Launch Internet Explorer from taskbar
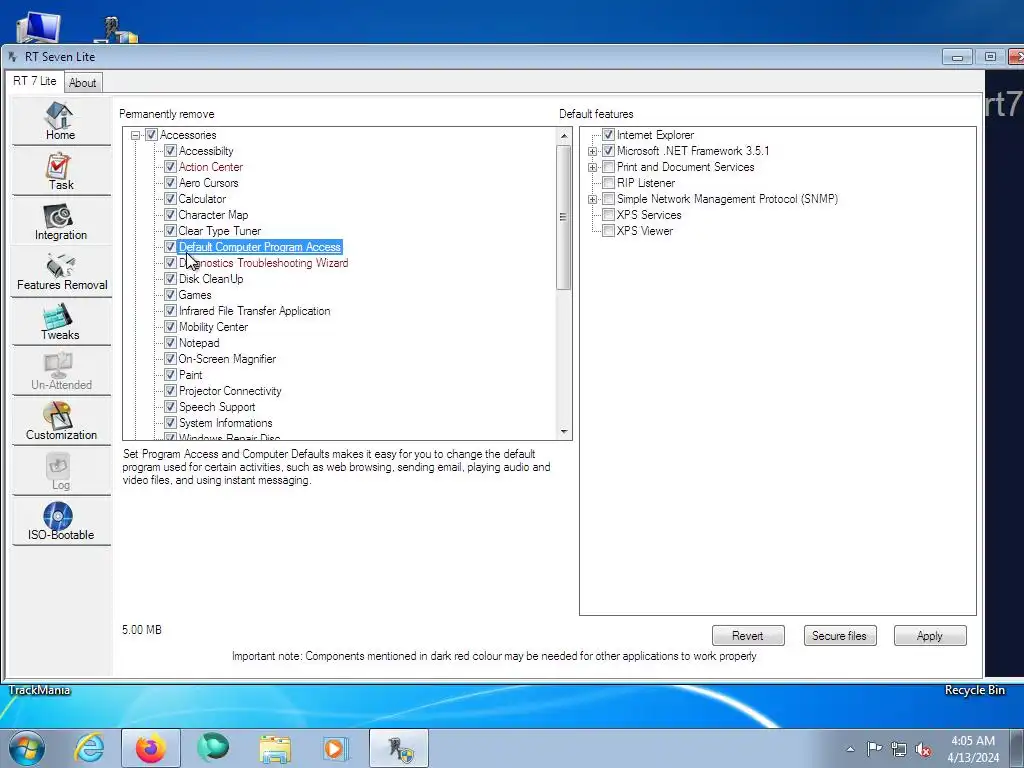1024x768 pixels. point(89,748)
